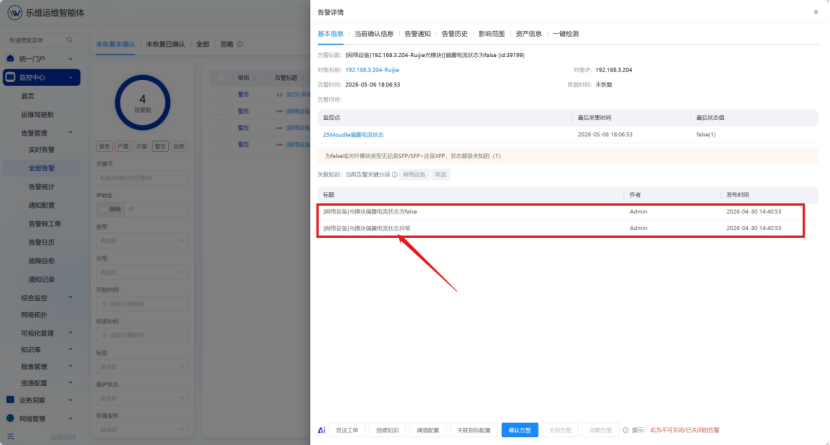Click the info icon after 当前告警关键分词
This screenshot has height=445, width=830.
[x=394, y=175]
